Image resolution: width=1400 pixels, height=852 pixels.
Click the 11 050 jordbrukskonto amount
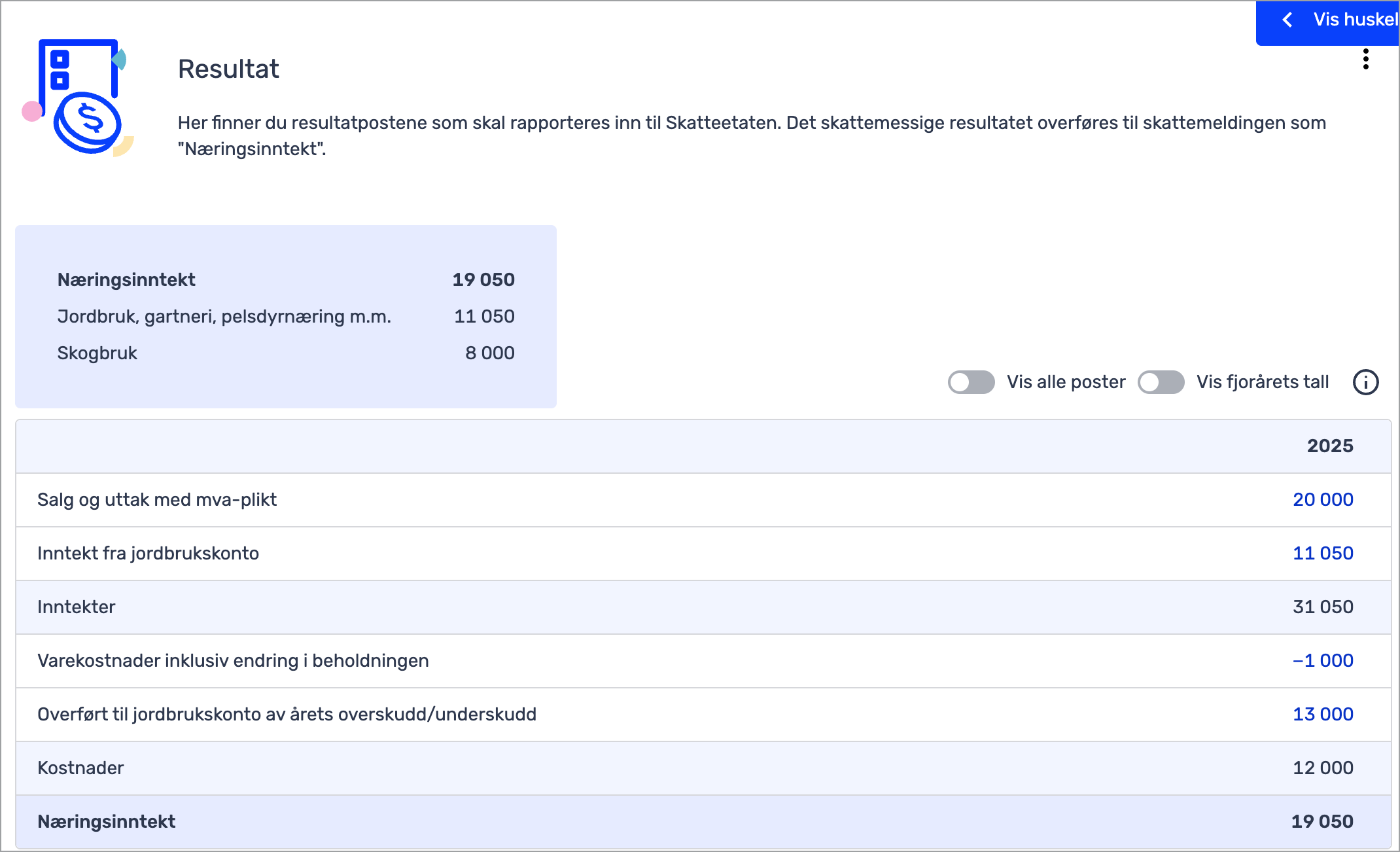click(1322, 554)
